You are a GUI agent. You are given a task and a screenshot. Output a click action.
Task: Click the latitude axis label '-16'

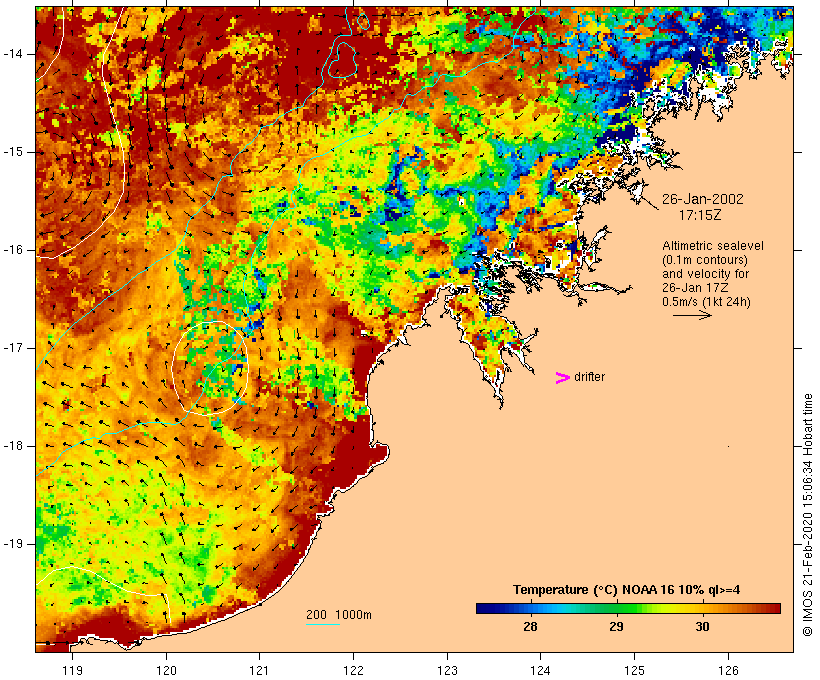(x=12, y=250)
